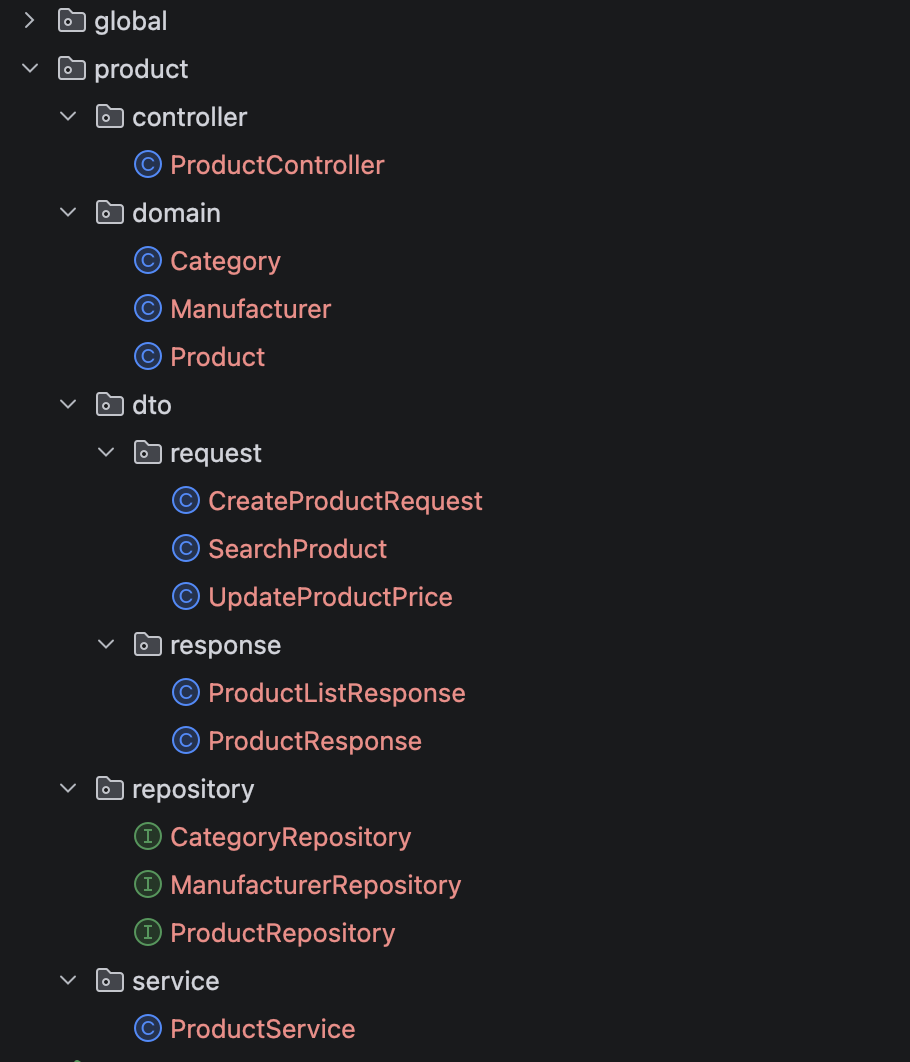This screenshot has width=910, height=1062.
Task: Open the UpdateProductPrice class
Action: 330,597
